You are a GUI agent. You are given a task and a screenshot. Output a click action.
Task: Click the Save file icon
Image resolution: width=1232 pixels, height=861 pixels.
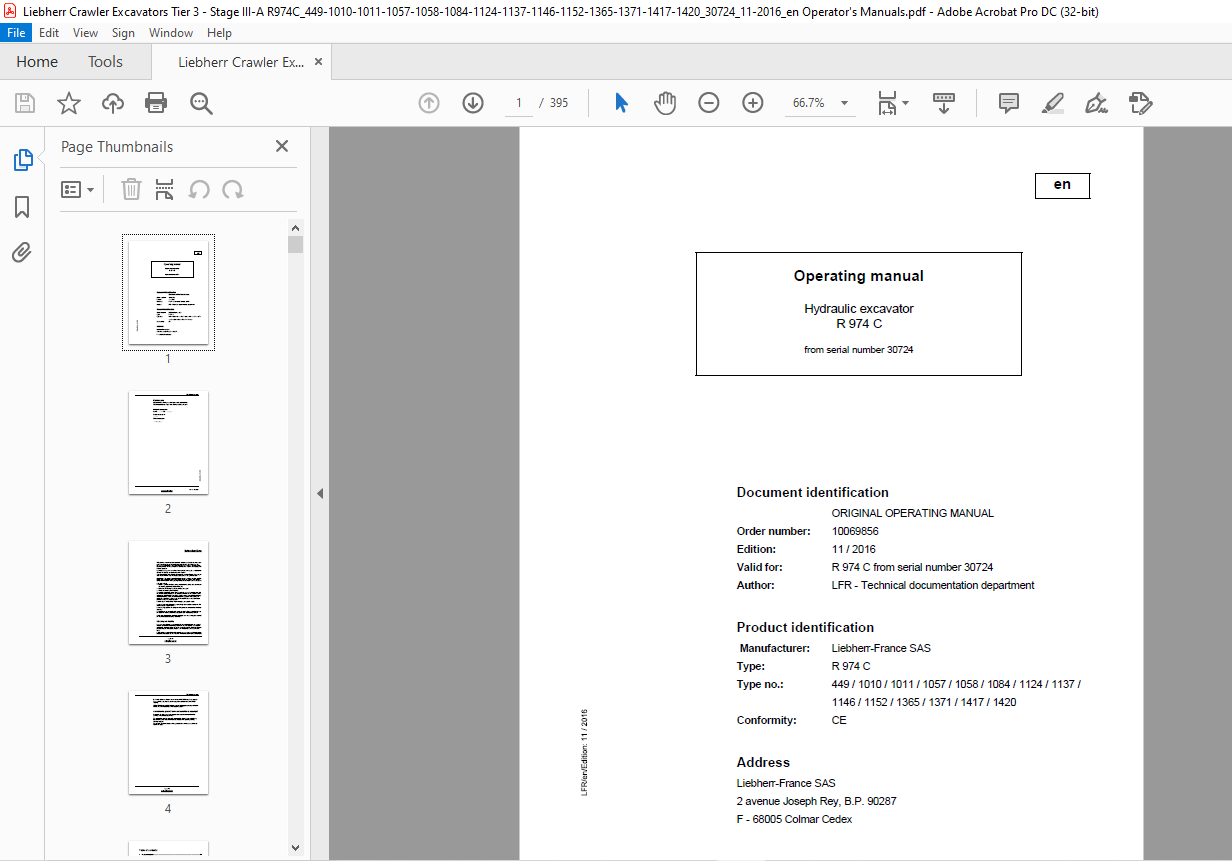(25, 103)
